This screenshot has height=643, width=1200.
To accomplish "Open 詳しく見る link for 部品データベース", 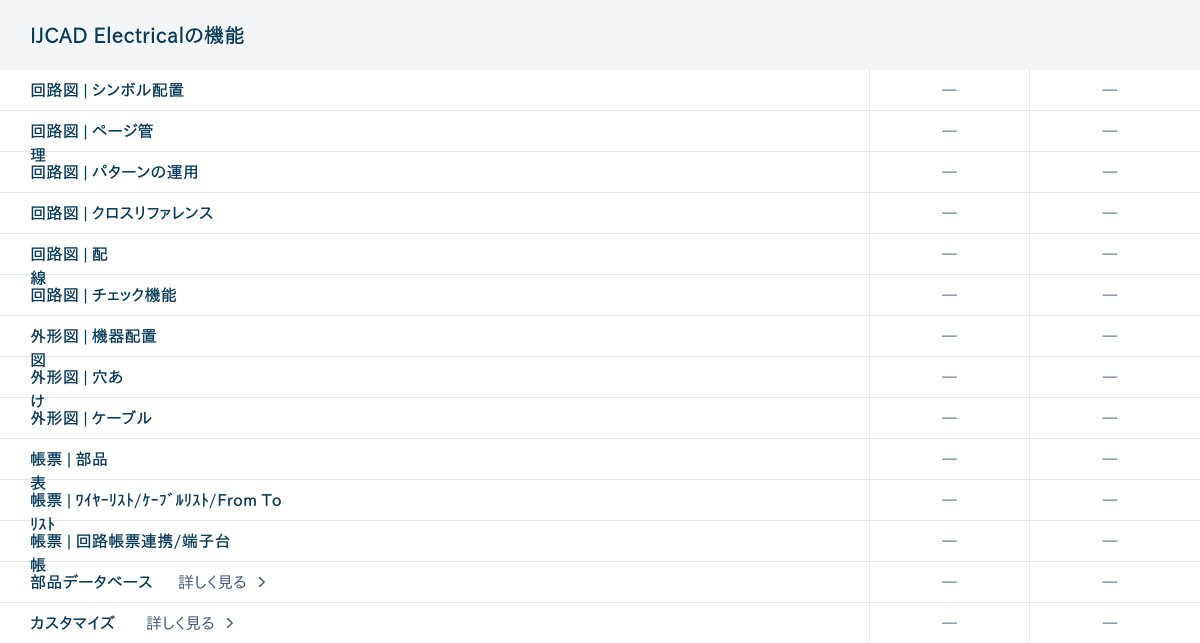I will (212, 582).
